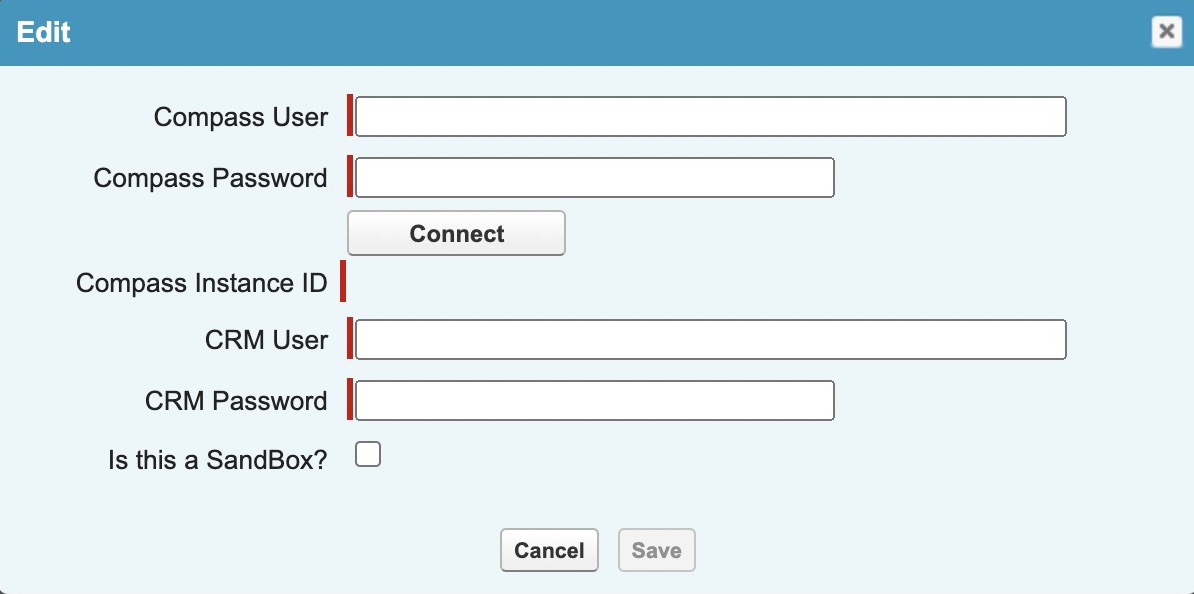Select the CRM User text field
The height and width of the screenshot is (594, 1194).
click(x=710, y=340)
